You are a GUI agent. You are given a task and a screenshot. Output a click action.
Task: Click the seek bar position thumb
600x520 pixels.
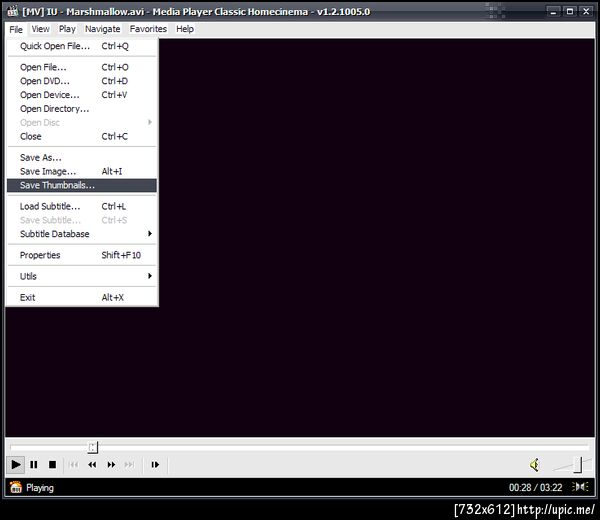click(x=93, y=447)
